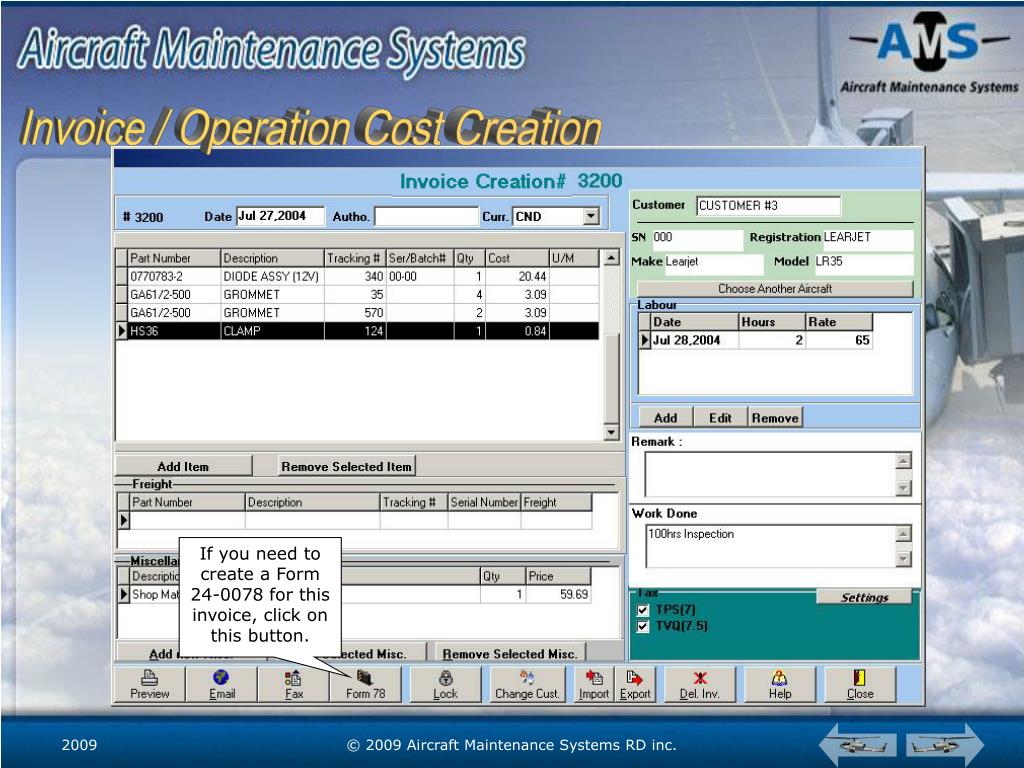Toggle the TPS(7) tax checkbox
This screenshot has height=768, width=1024.
pos(643,610)
